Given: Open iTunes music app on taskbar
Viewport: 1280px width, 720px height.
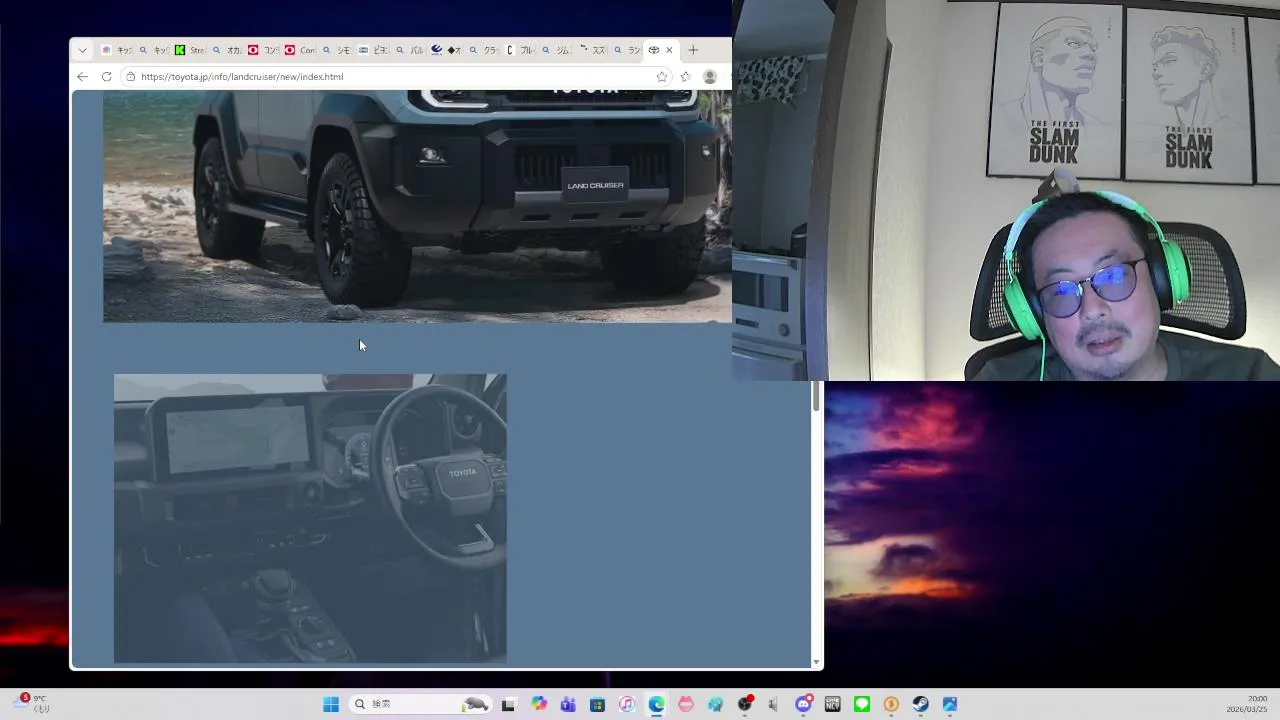Looking at the screenshot, I should pyautogui.click(x=627, y=704).
